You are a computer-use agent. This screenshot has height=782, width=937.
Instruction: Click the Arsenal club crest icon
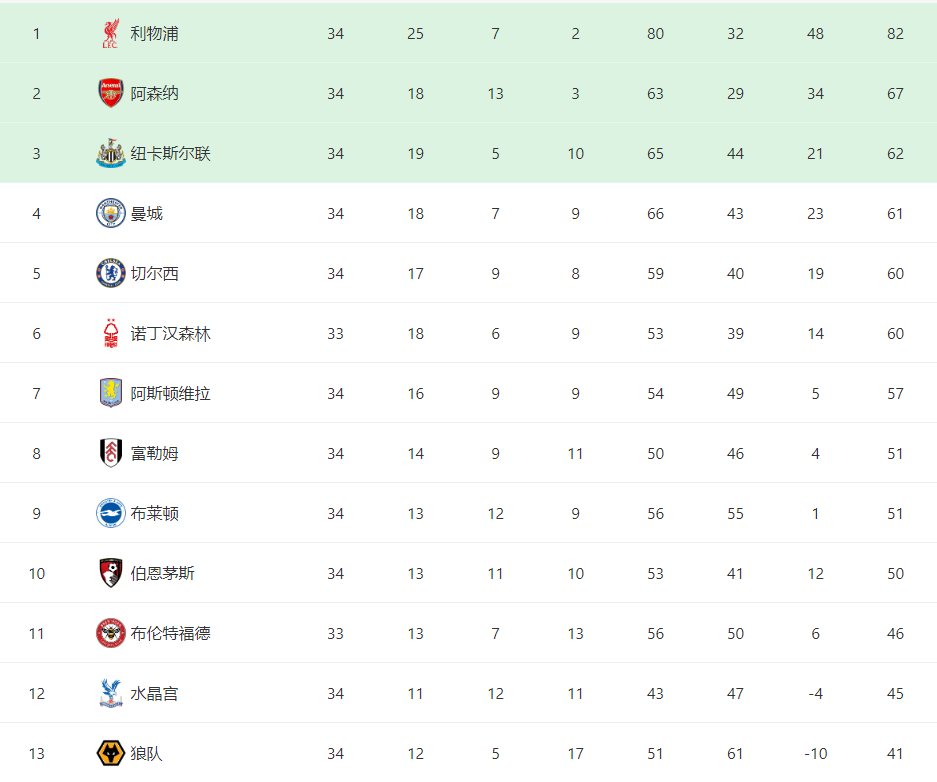pos(111,93)
